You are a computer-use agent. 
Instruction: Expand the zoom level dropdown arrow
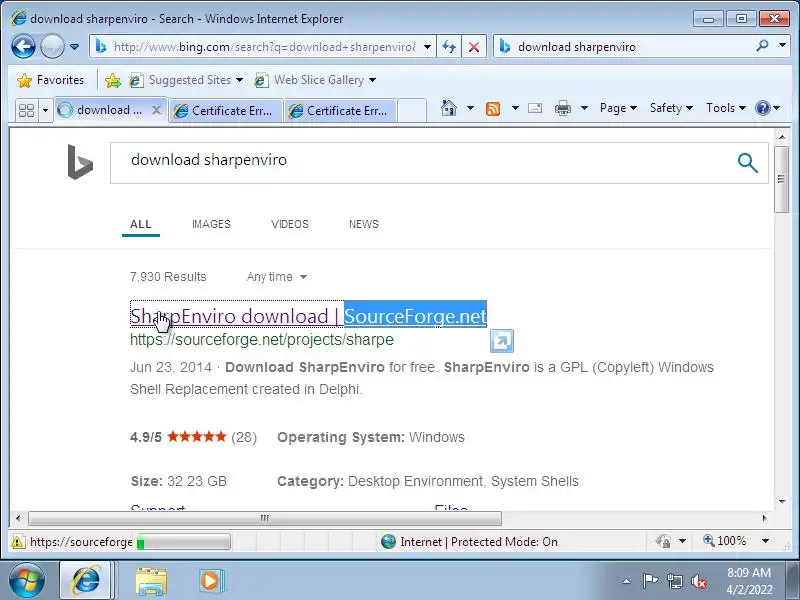tap(765, 541)
